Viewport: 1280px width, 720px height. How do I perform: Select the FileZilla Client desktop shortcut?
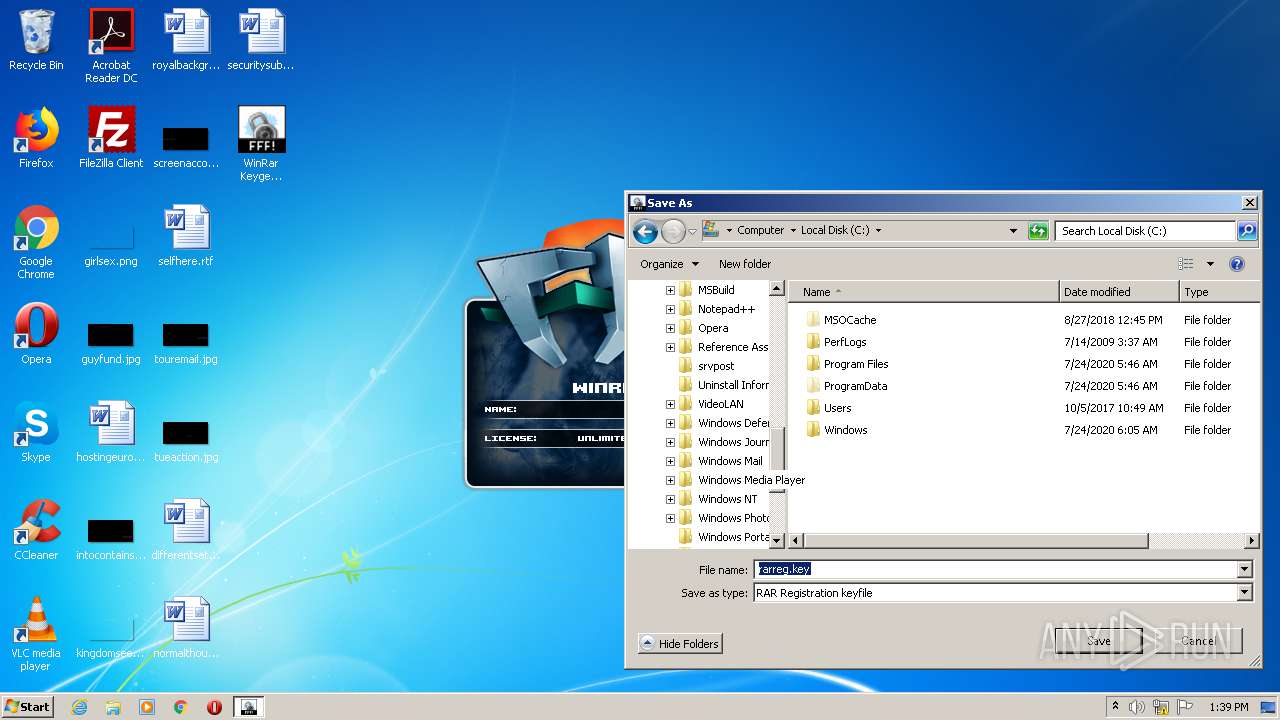111,137
